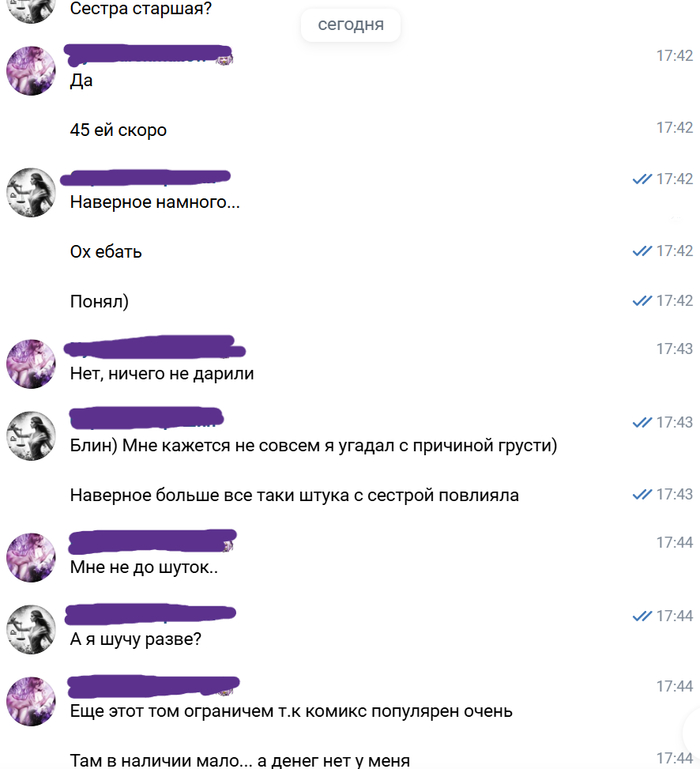This screenshot has height=769, width=700.
Task: Select message "Там в наличии мало..."
Action: [240, 760]
